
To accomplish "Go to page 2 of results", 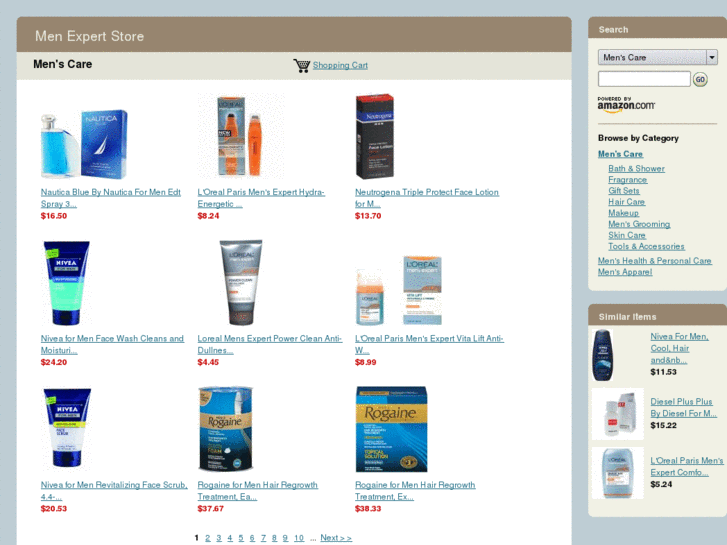I will tap(207, 538).
